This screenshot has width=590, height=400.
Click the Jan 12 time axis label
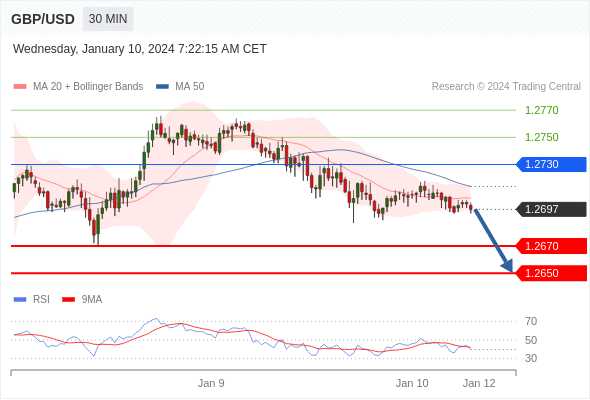click(x=479, y=383)
